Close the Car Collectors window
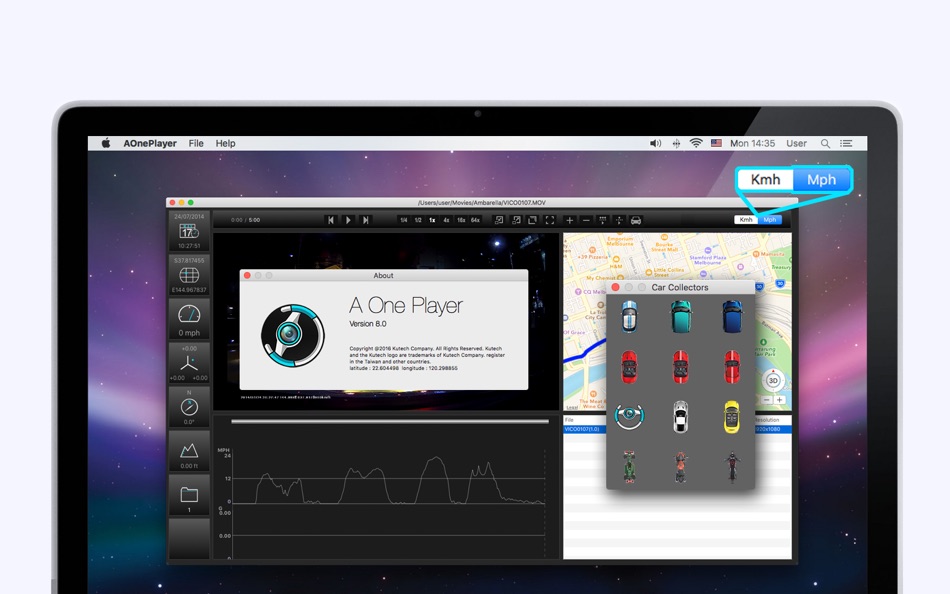950x594 pixels. [x=616, y=287]
